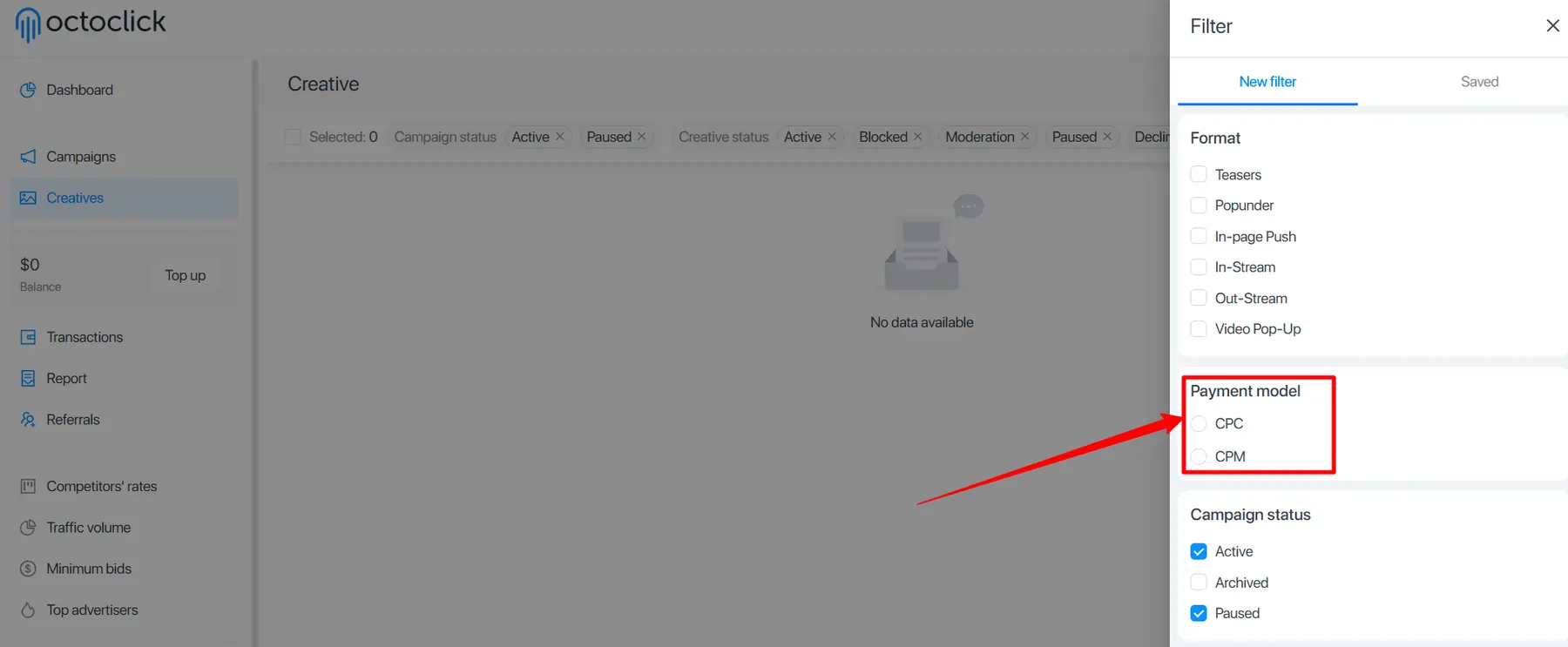Click the Traffic volume pie icon
The image size is (1568, 647).
click(x=28, y=528)
